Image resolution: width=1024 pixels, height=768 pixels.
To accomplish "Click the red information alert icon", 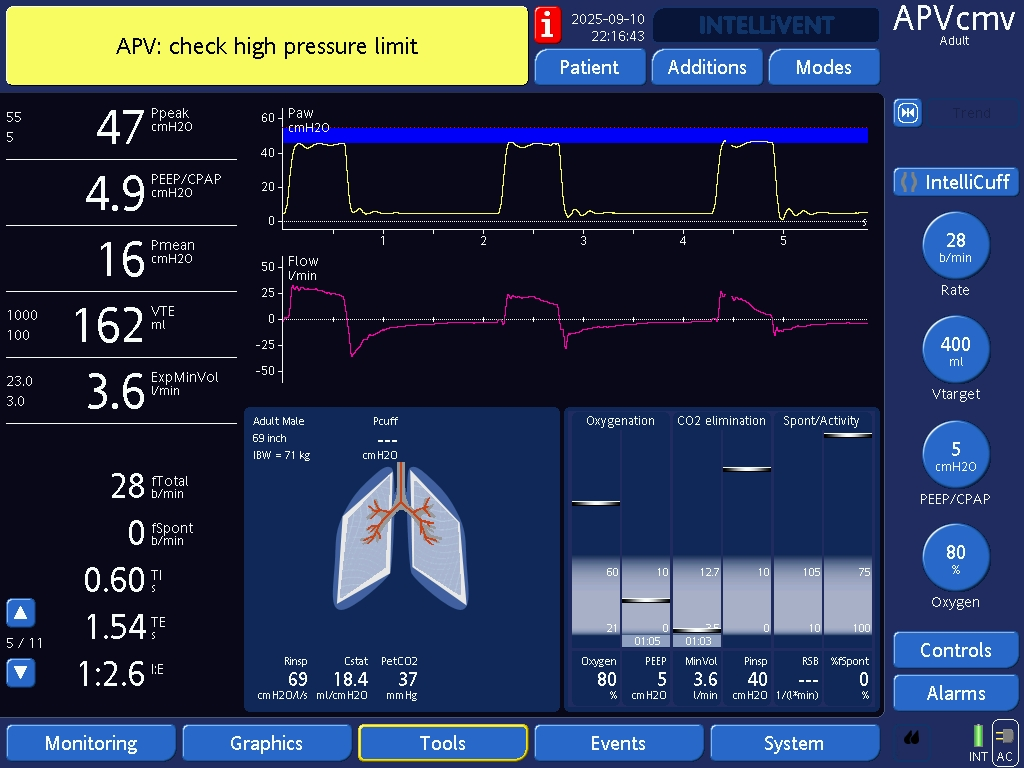I will pyautogui.click(x=547, y=24).
